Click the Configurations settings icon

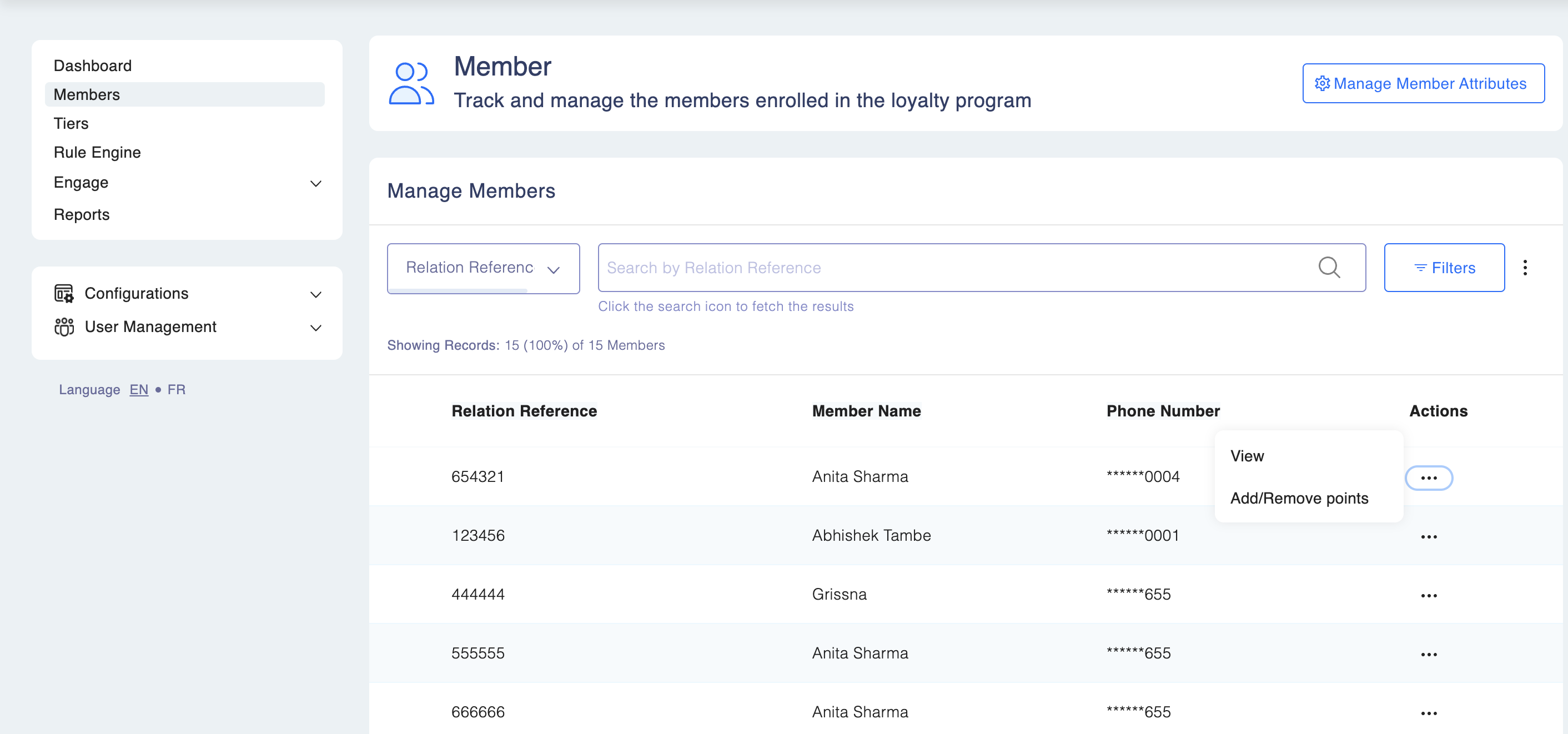coord(64,293)
